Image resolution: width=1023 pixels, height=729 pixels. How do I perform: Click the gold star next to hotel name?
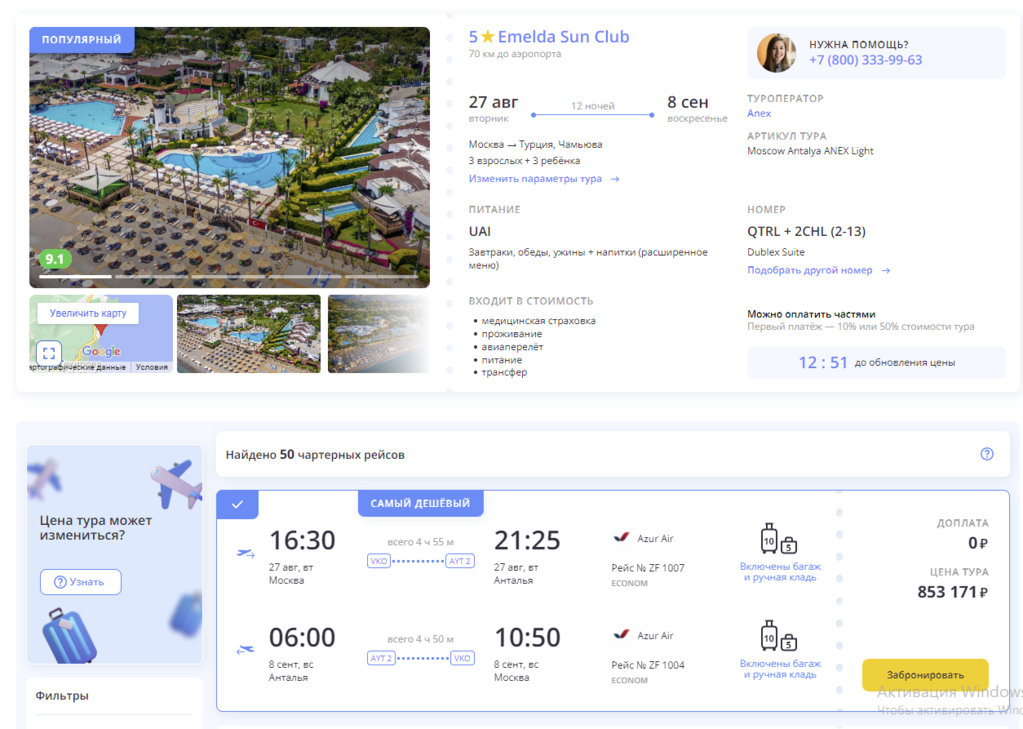(x=487, y=37)
